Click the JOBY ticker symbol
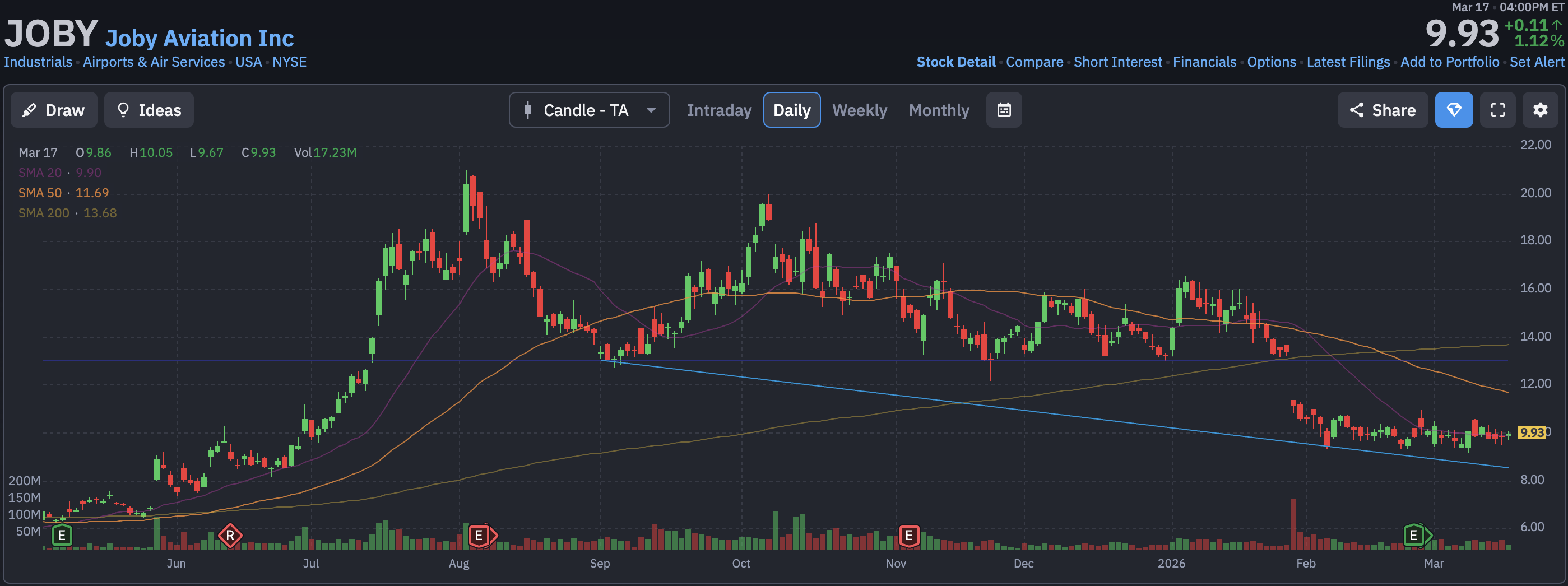This screenshot has height=586, width=1568. click(x=51, y=34)
